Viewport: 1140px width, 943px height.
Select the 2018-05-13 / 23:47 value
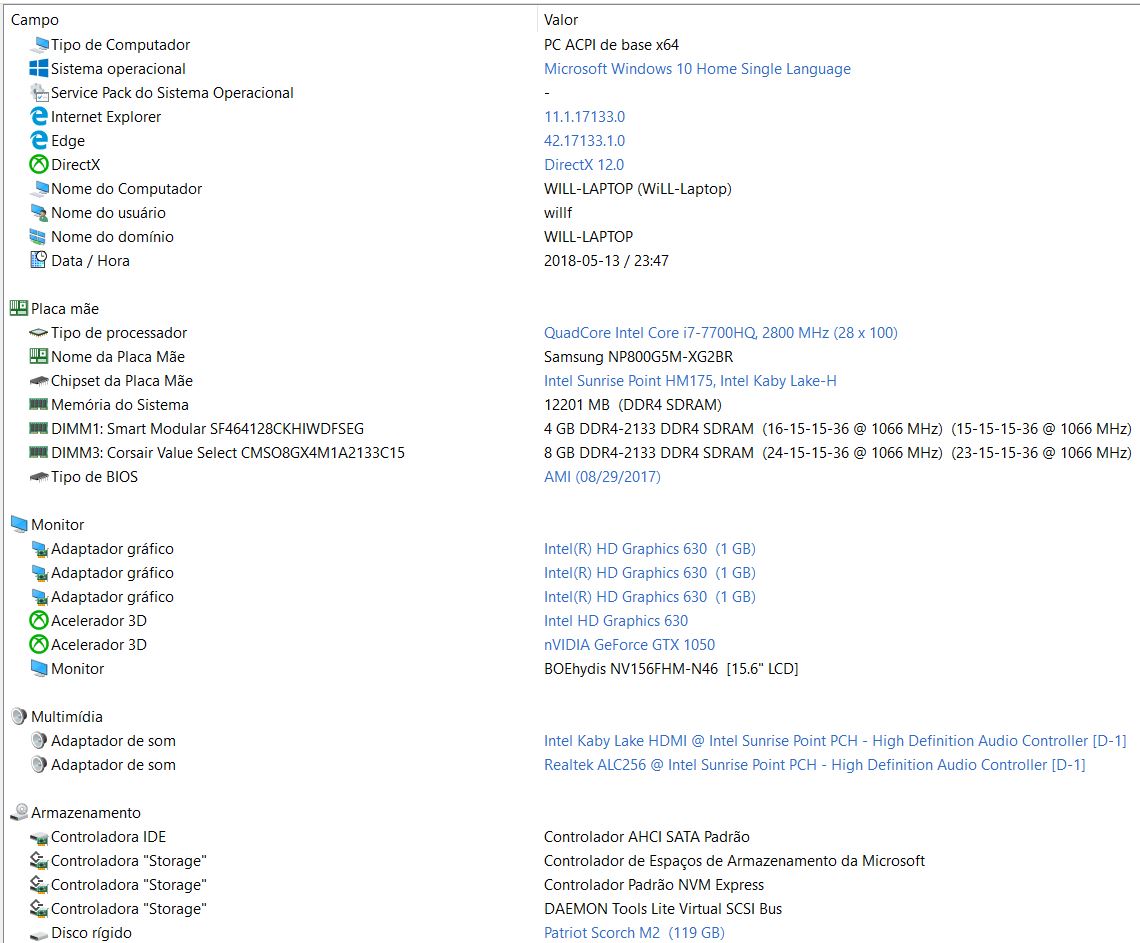tap(606, 260)
